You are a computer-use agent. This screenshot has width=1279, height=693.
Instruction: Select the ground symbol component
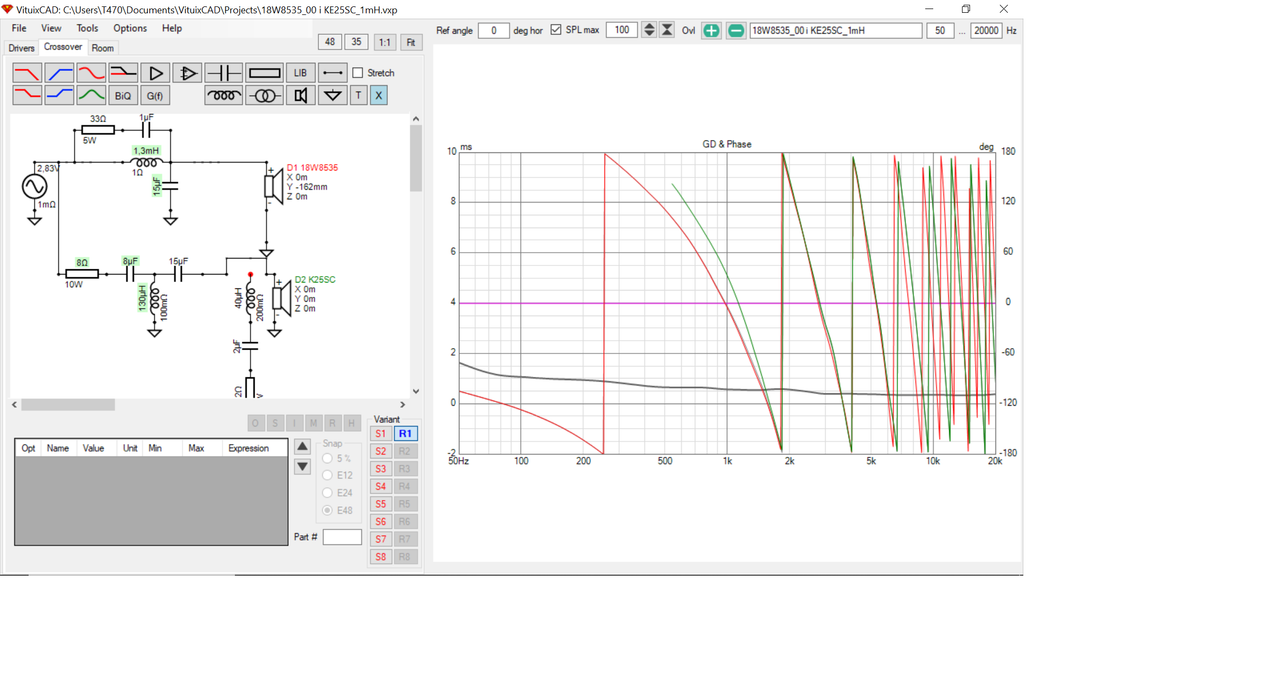click(333, 95)
